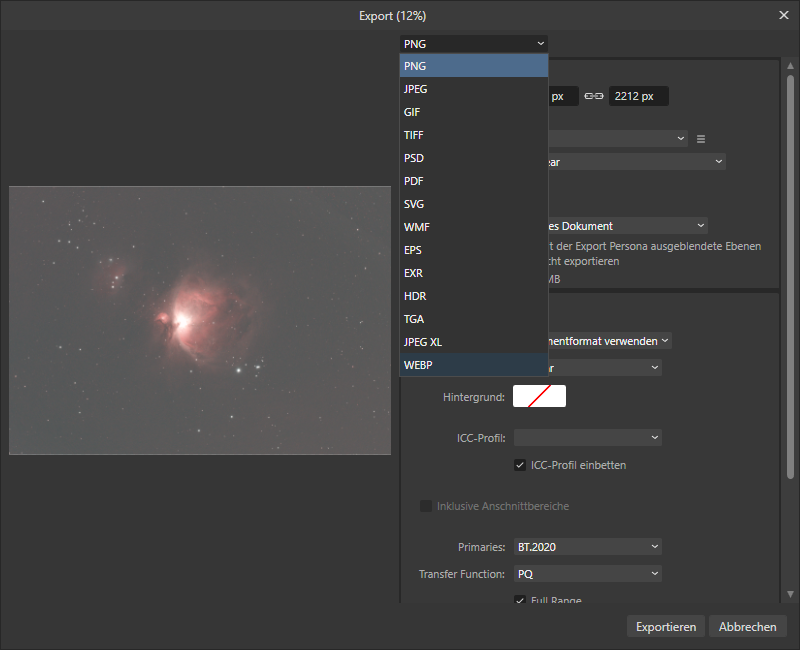This screenshot has width=800, height=650.
Task: Open the Hintergrund color swatch
Action: (539, 396)
